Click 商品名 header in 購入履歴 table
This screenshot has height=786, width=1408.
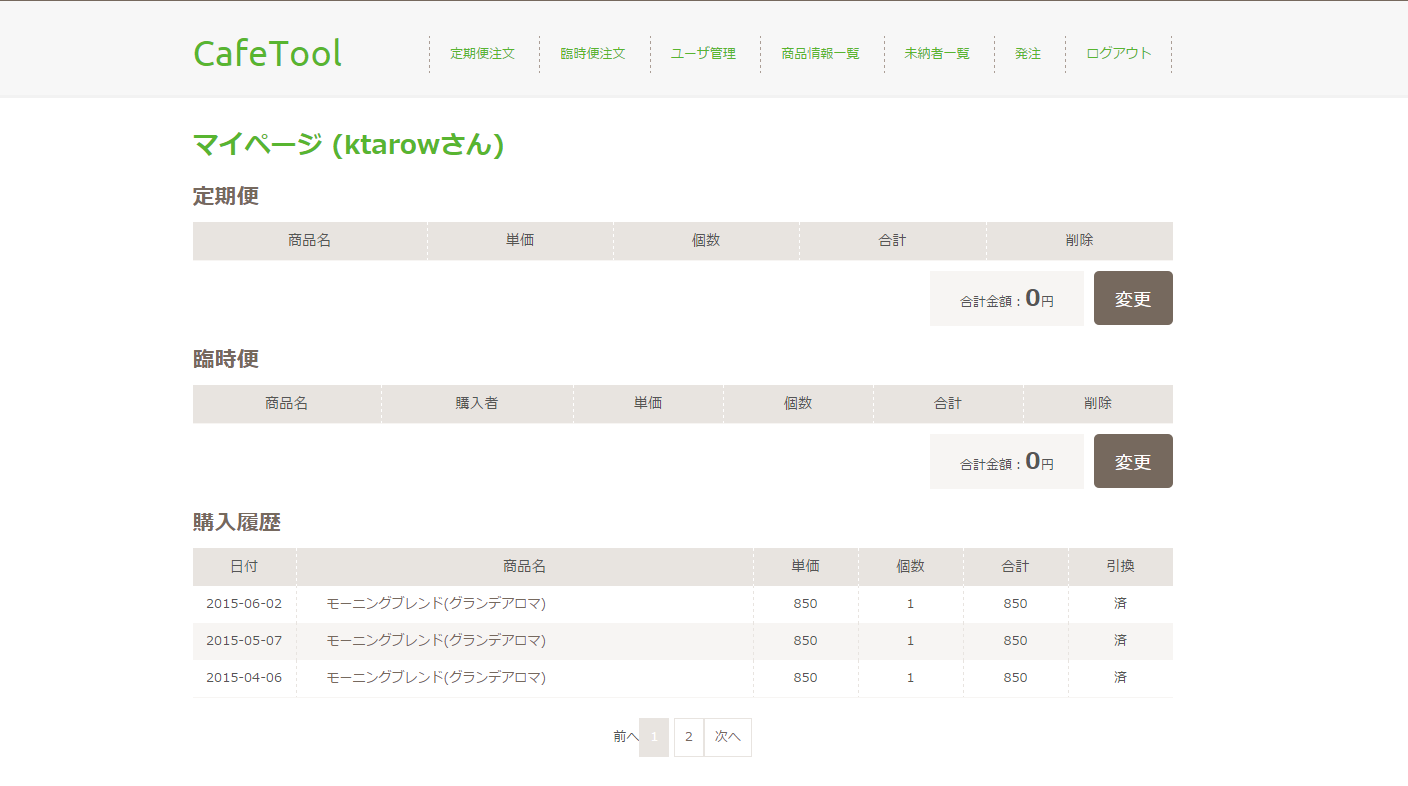[525, 567]
